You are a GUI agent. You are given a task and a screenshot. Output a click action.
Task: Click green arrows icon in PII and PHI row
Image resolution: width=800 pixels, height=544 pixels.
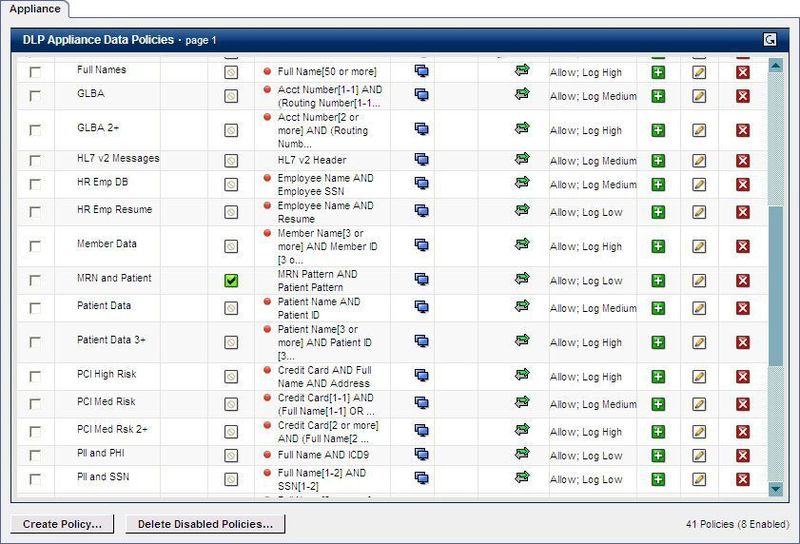522,454
